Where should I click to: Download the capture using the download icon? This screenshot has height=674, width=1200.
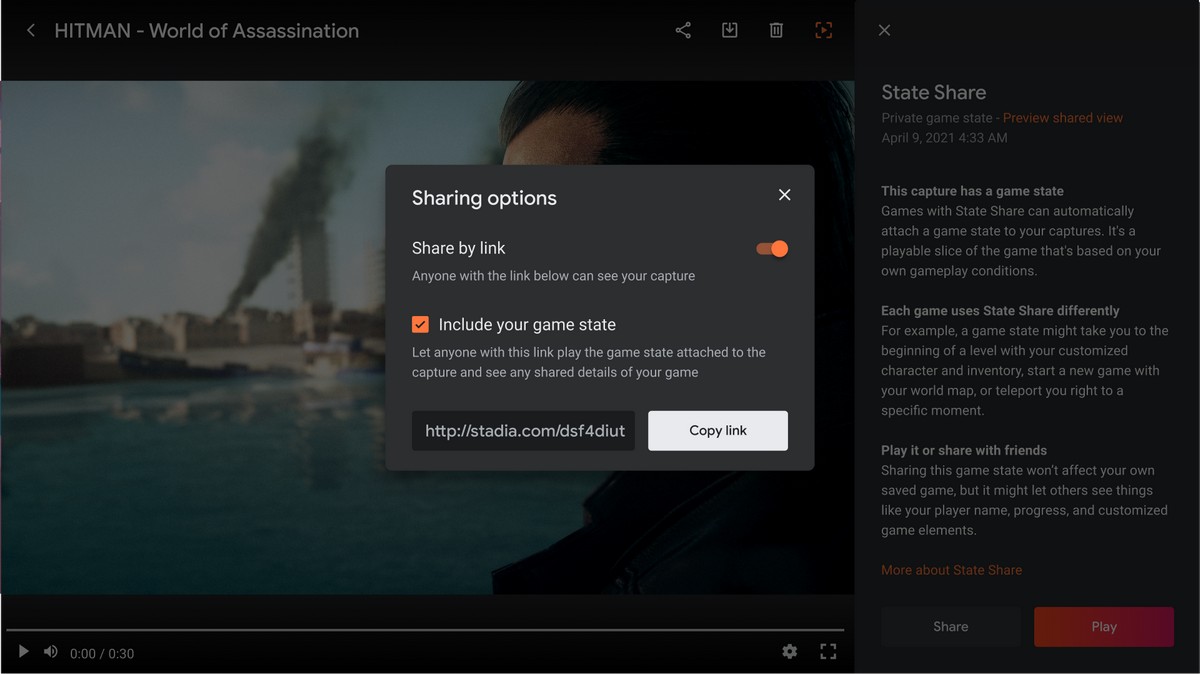tap(729, 30)
